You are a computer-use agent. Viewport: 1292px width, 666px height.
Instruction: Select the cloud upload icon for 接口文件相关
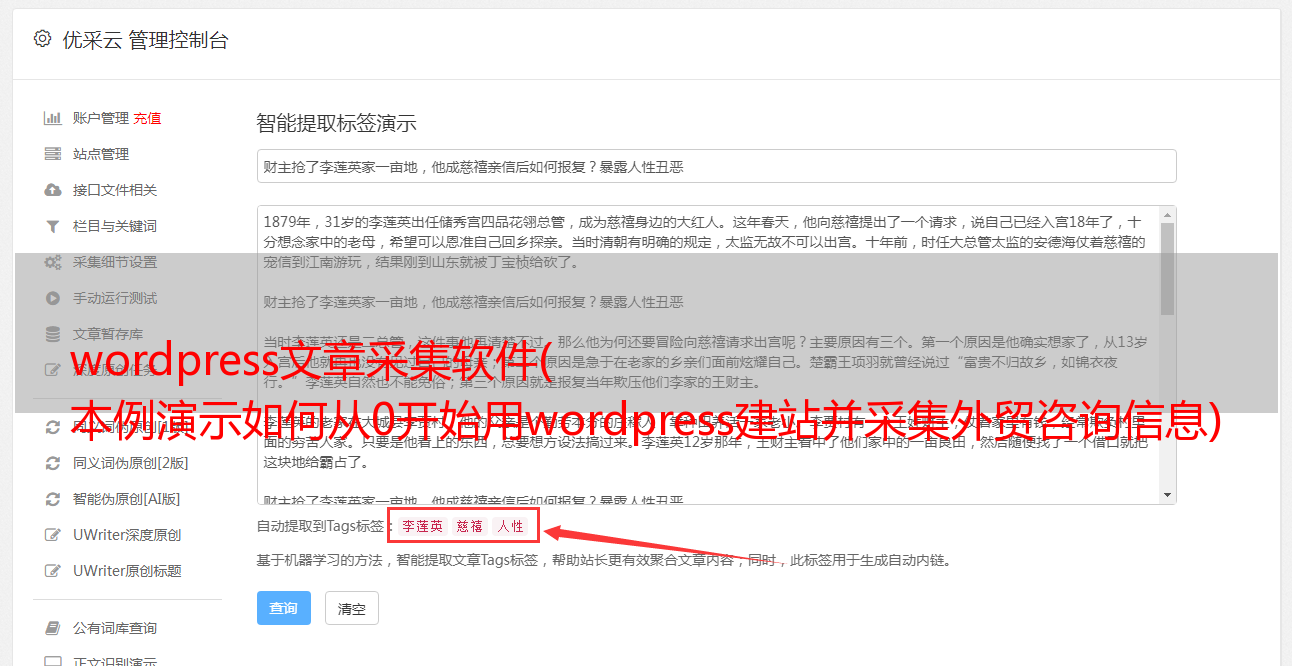(53, 190)
